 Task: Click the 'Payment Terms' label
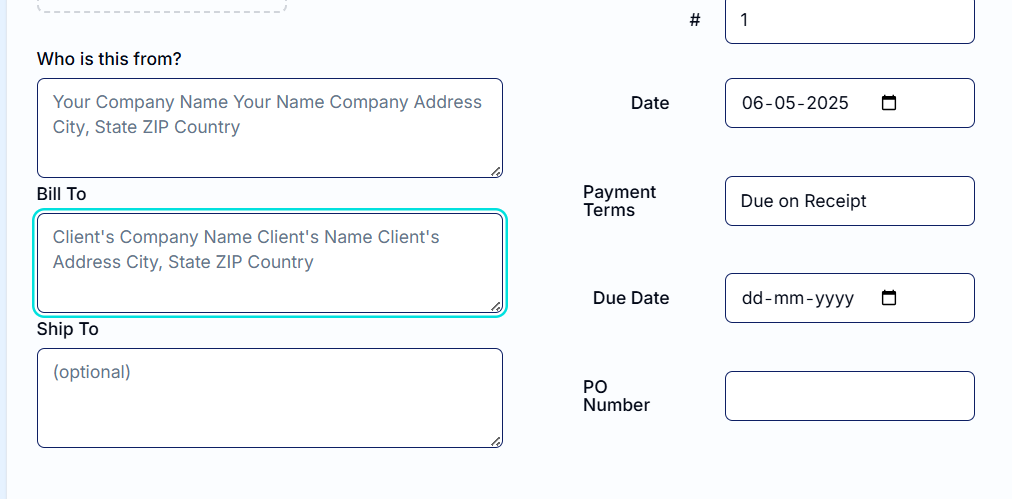[x=619, y=201]
